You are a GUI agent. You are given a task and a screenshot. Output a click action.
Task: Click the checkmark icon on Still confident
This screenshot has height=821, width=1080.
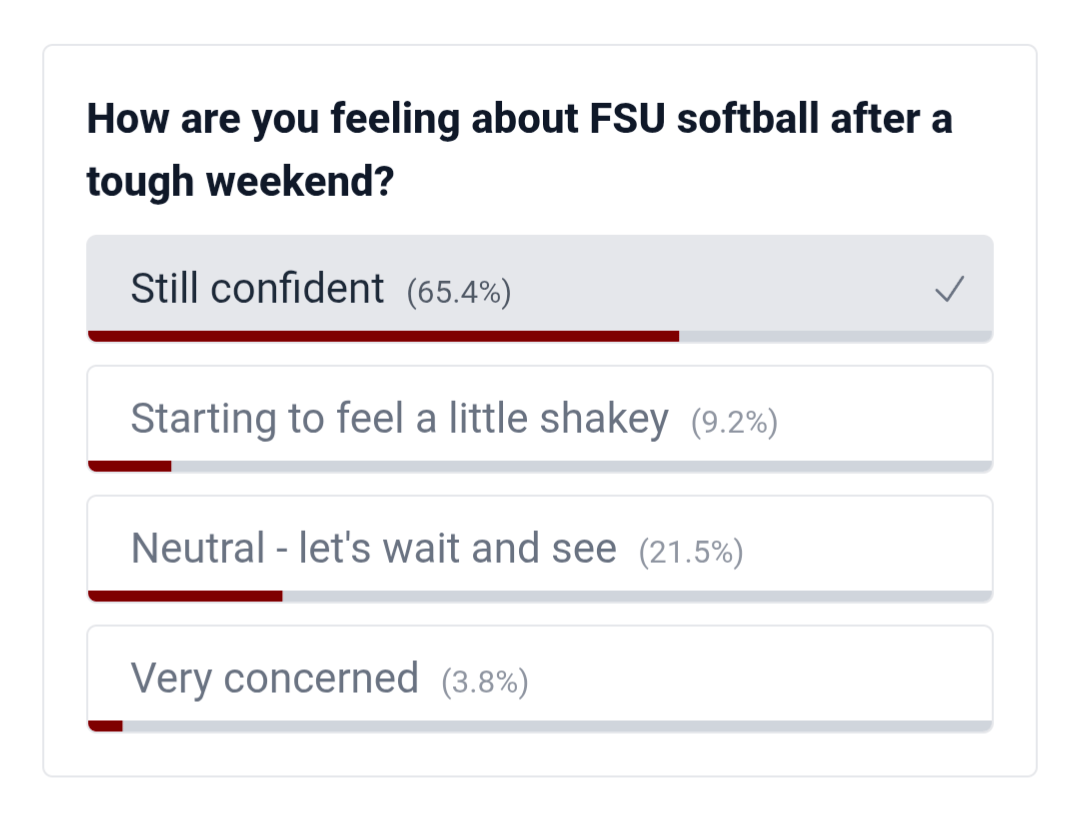click(949, 290)
